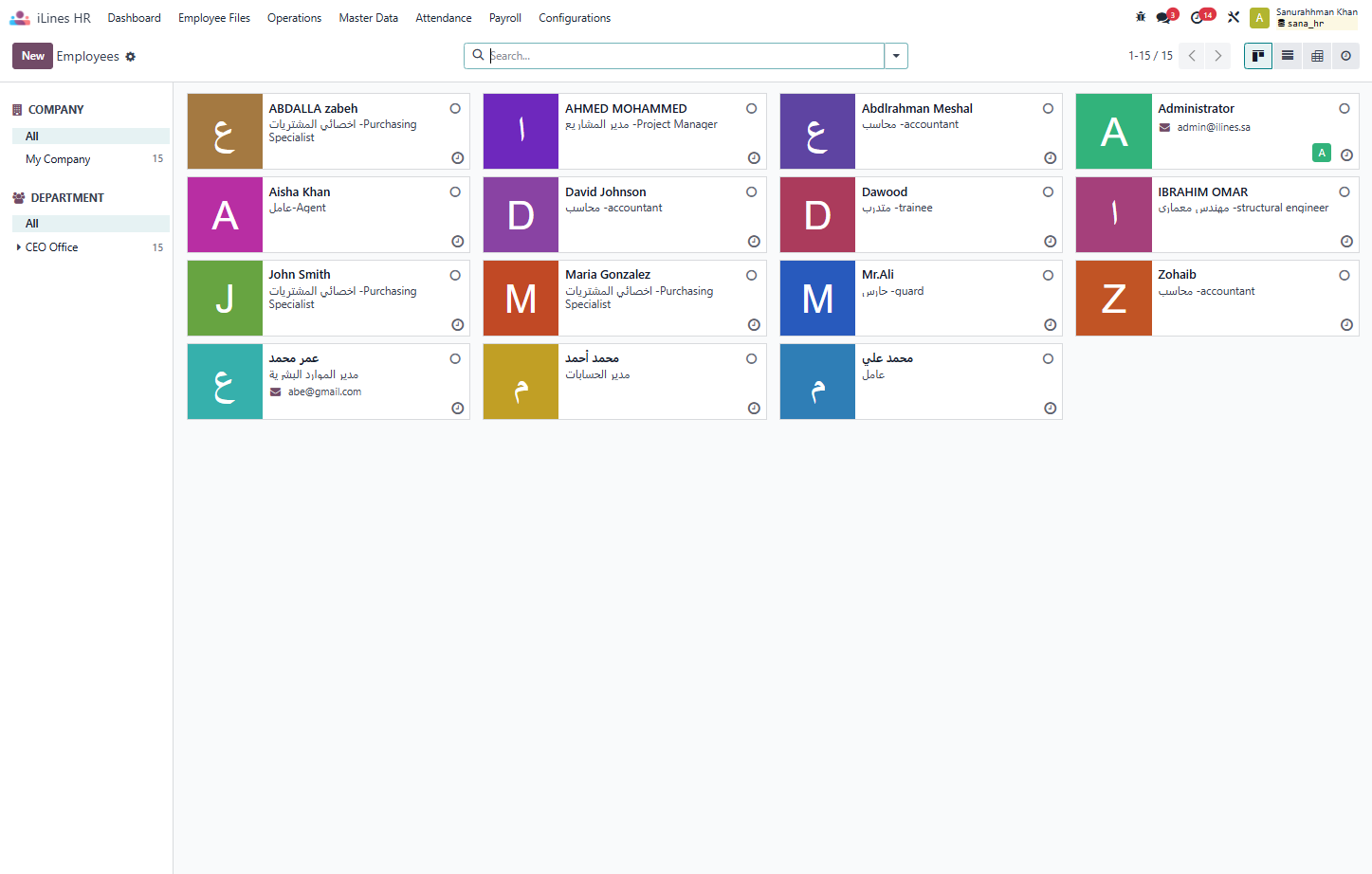The height and width of the screenshot is (874, 1372).
Task: Open activity clock on John Smith card
Action: [x=458, y=325]
